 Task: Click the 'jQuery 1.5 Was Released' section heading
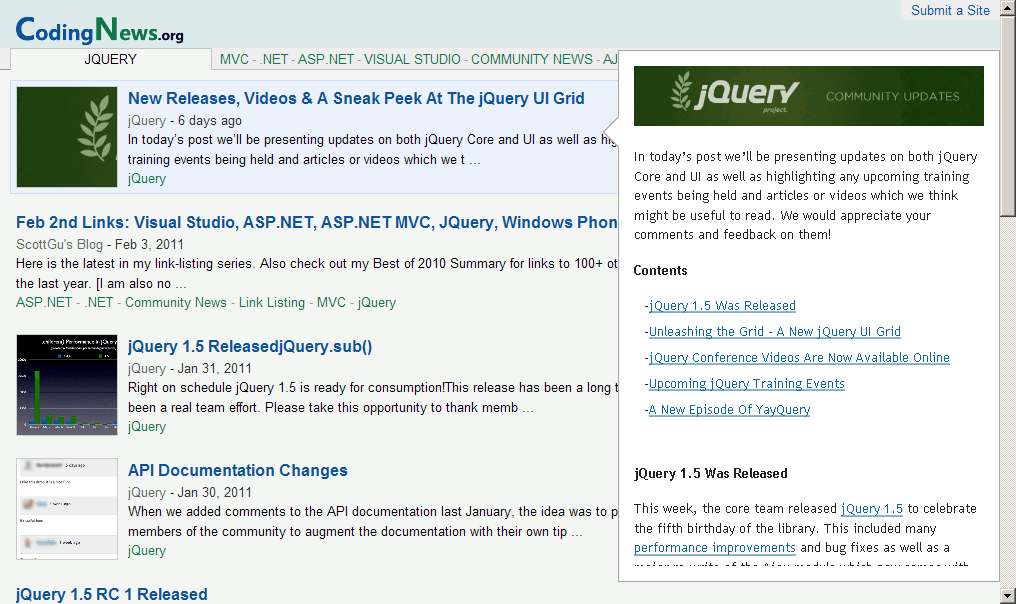(x=711, y=473)
